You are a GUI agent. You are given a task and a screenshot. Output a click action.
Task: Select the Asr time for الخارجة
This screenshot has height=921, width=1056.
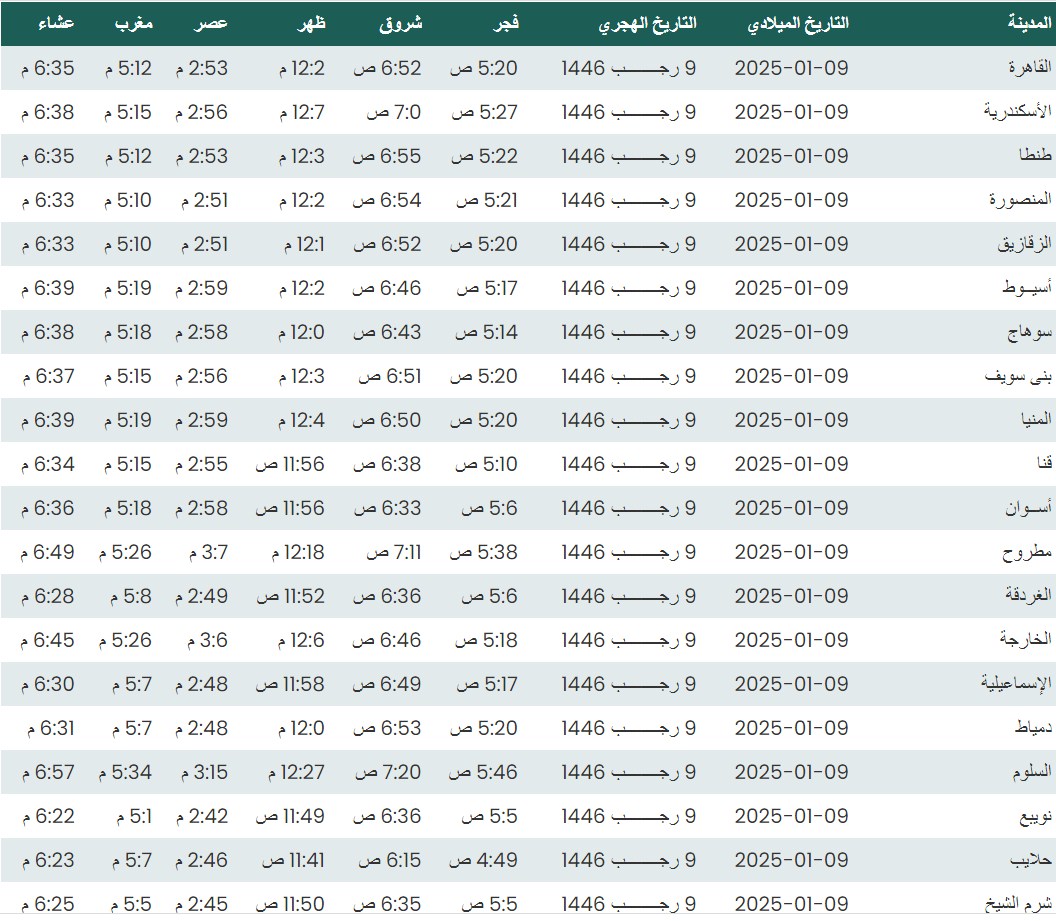[x=204, y=640]
